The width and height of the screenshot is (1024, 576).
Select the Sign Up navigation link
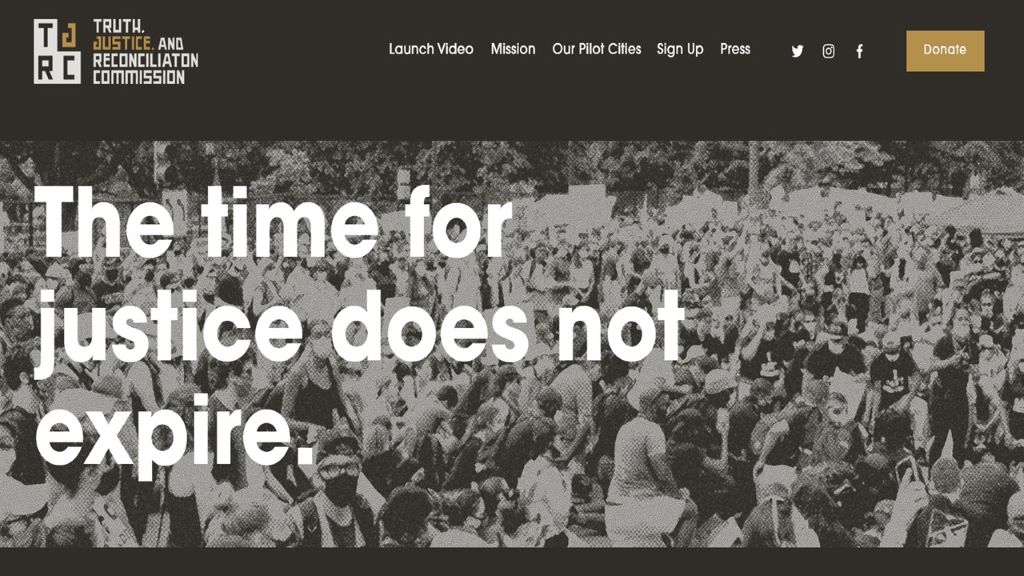[x=680, y=50]
